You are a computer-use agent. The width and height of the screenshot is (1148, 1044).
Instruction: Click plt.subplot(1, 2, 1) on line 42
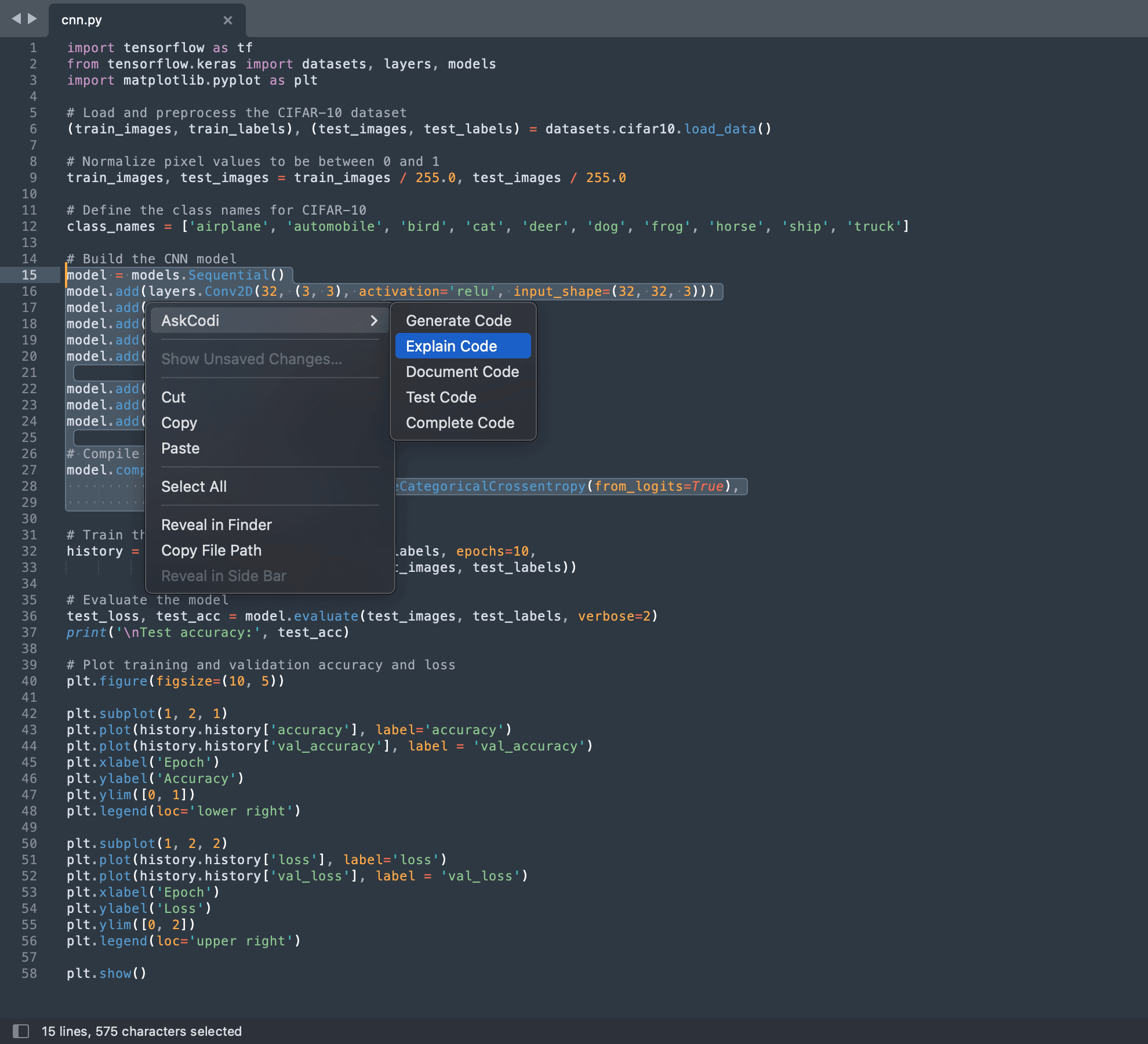pos(147,713)
